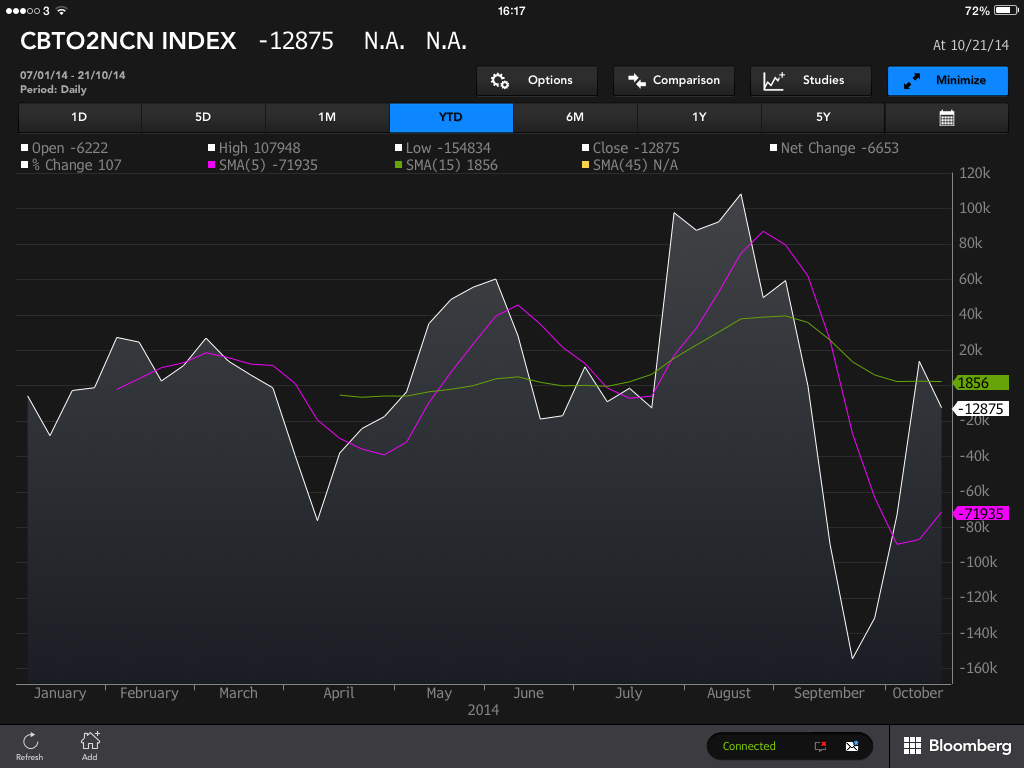Open the red chat notification icon
Image resolution: width=1024 pixels, height=768 pixels.
(x=820, y=746)
